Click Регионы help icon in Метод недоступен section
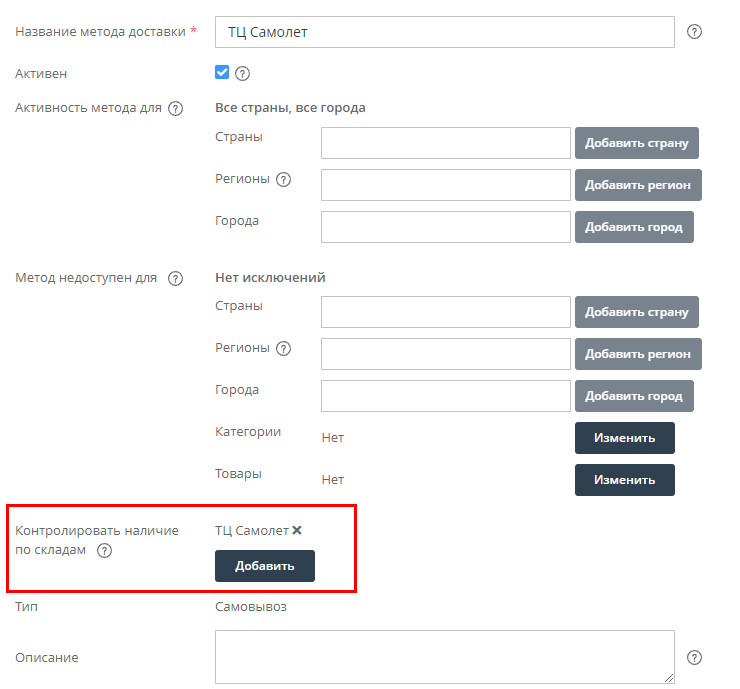Image resolution: width=740 pixels, height=689 pixels. [x=283, y=349]
